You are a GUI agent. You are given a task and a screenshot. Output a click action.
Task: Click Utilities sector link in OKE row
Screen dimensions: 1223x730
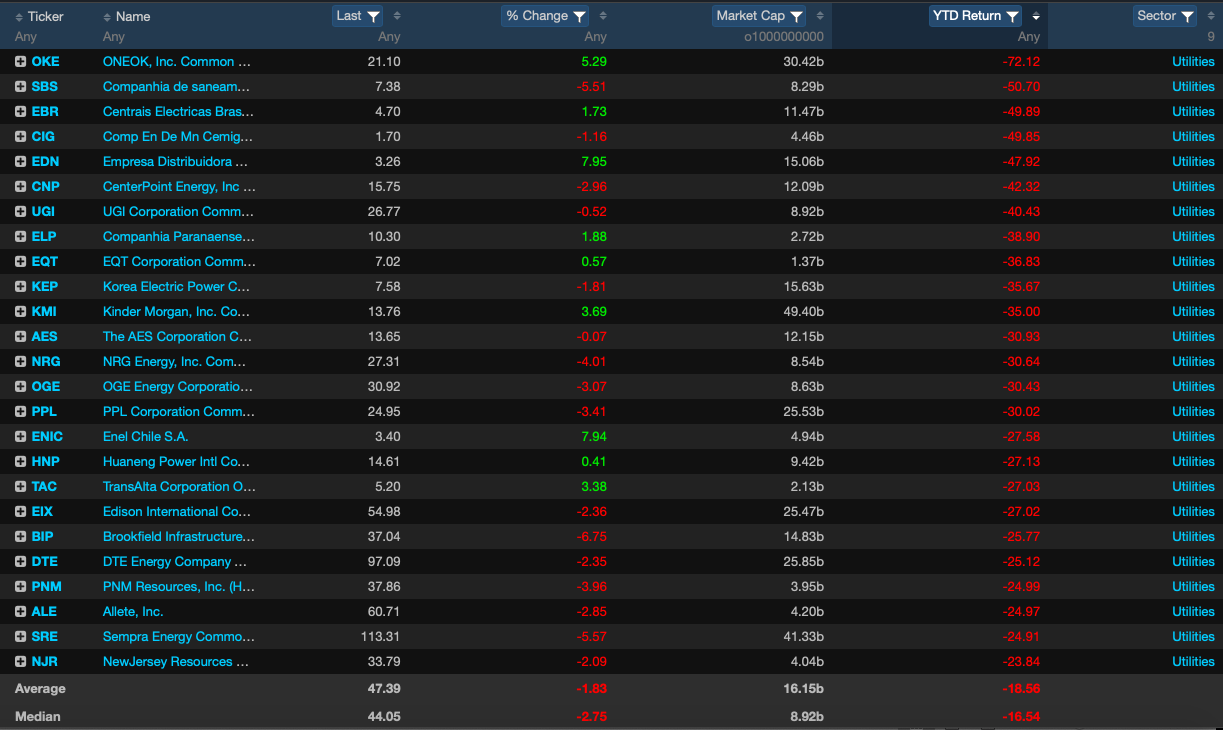pos(1193,62)
